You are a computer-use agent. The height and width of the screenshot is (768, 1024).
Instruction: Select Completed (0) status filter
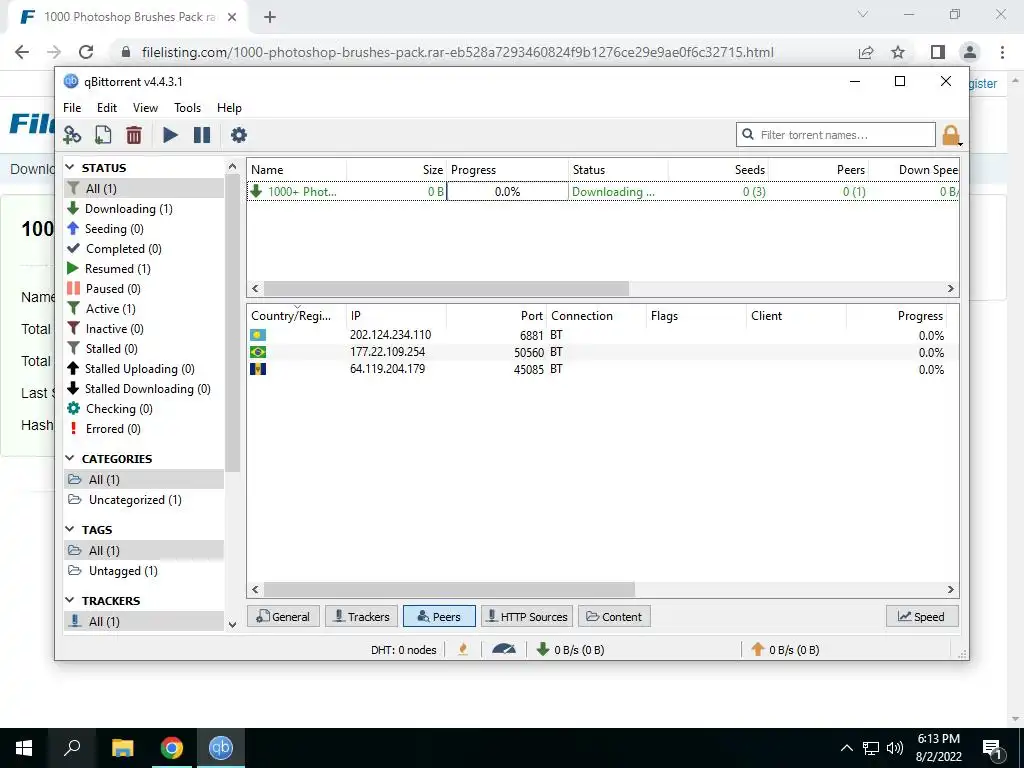click(144, 249)
